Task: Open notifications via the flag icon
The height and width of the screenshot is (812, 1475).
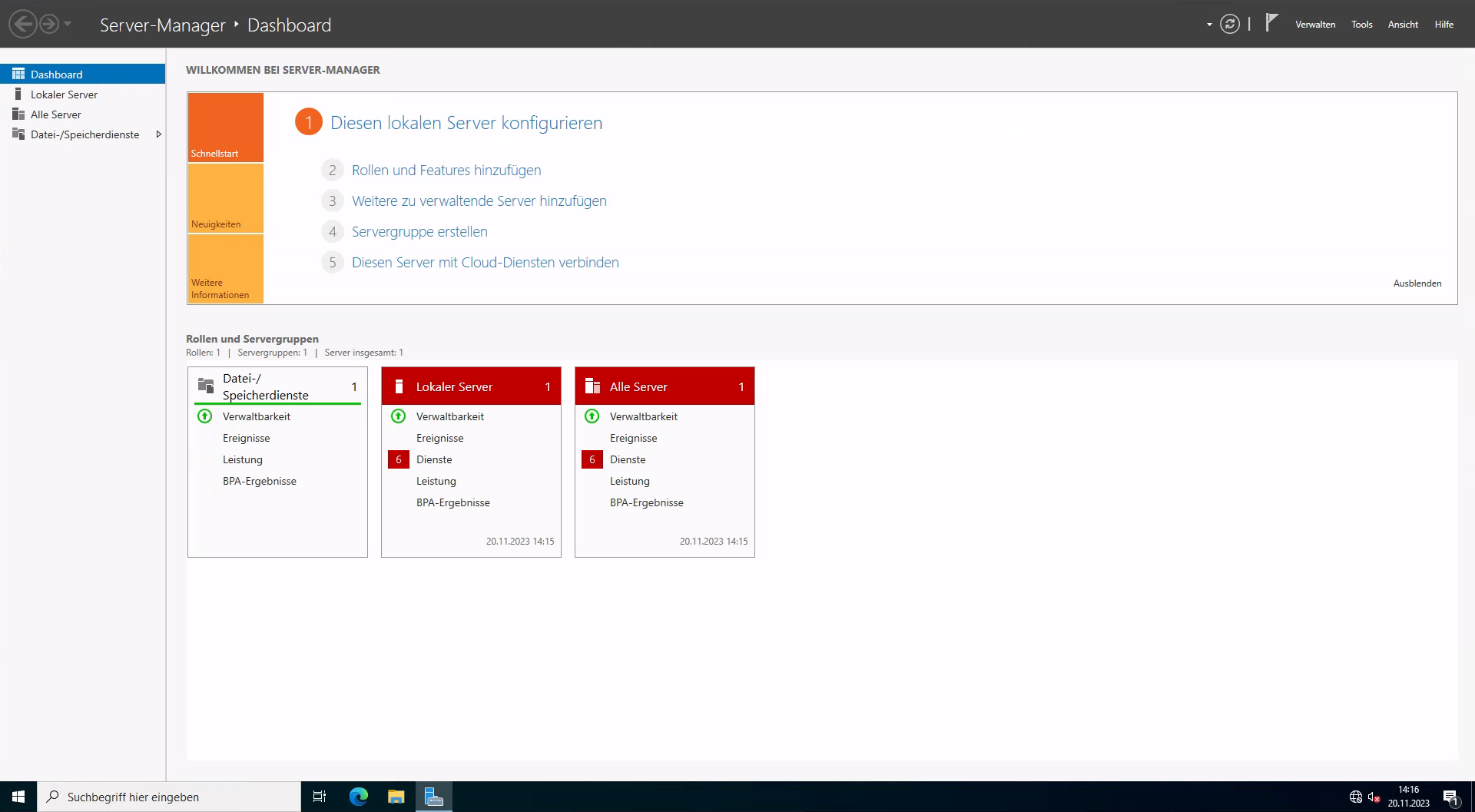Action: [x=1270, y=24]
